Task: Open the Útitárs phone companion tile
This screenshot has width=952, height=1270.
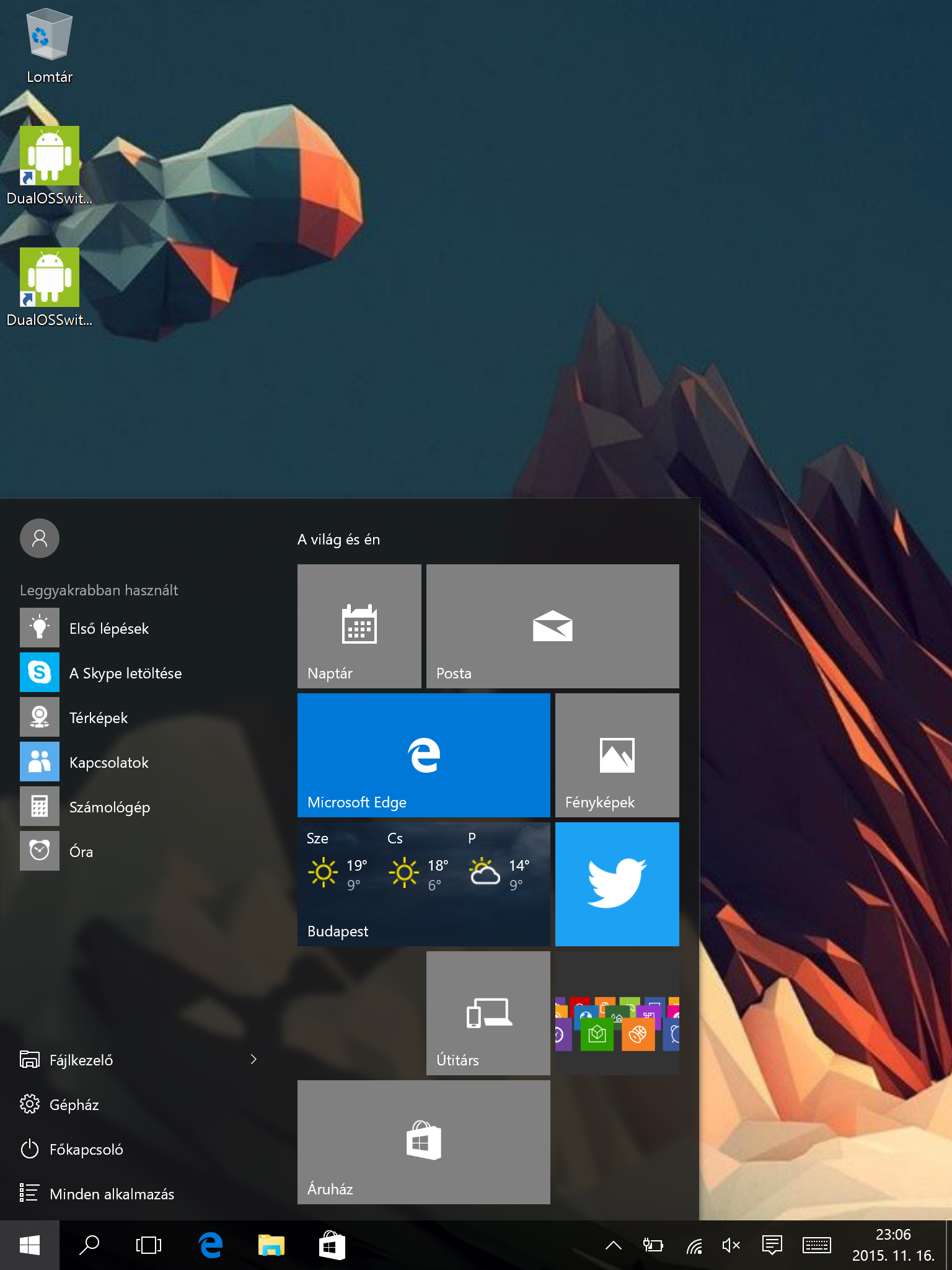Action: (488, 1013)
